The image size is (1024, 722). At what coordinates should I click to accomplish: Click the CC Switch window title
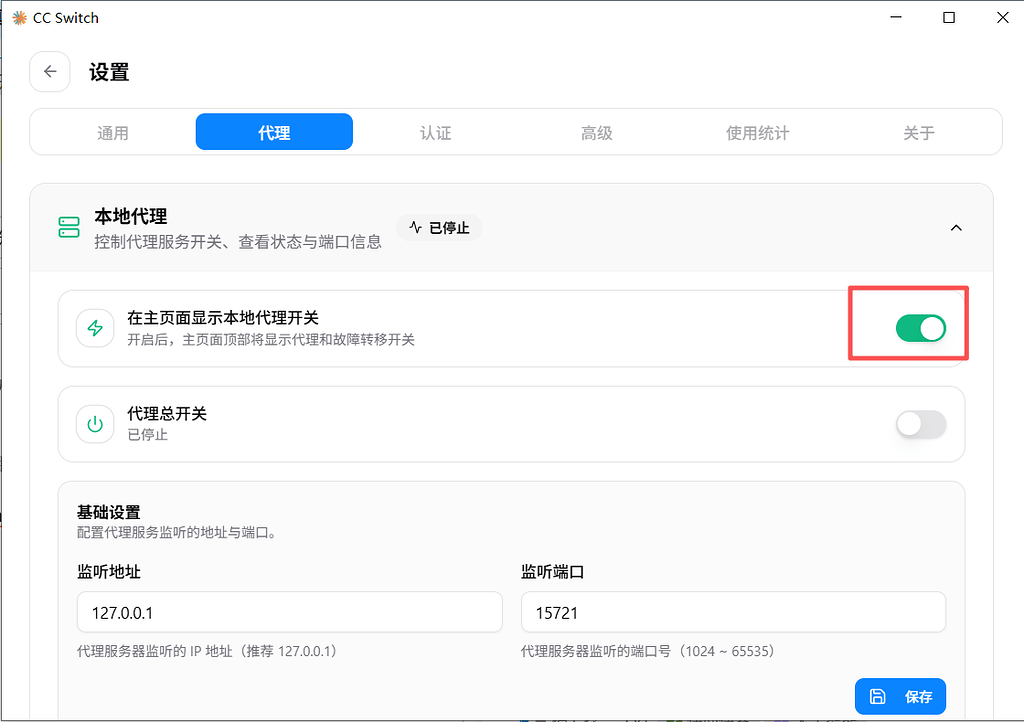pyautogui.click(x=65, y=18)
